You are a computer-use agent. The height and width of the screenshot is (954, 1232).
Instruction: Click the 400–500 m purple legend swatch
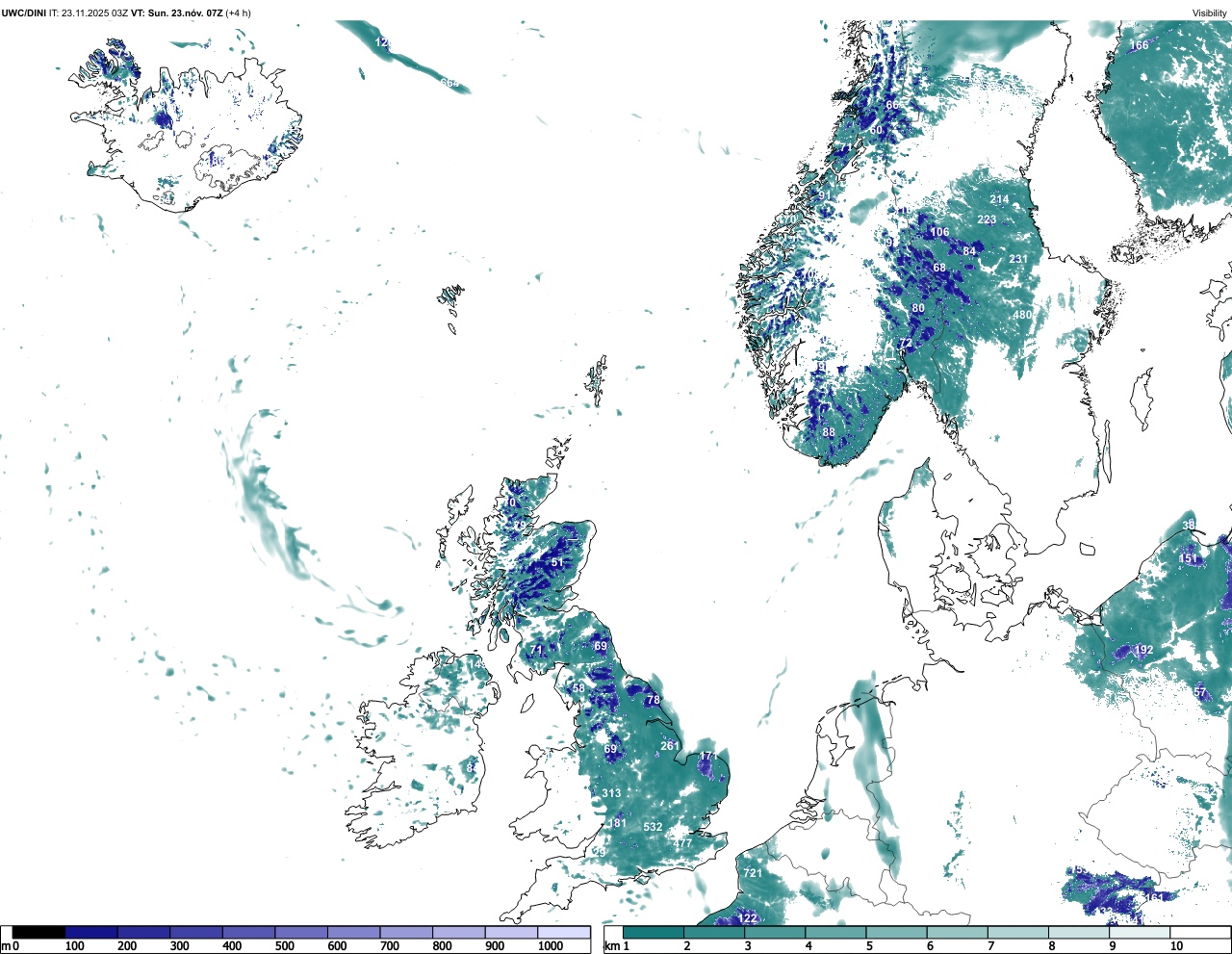[x=249, y=932]
